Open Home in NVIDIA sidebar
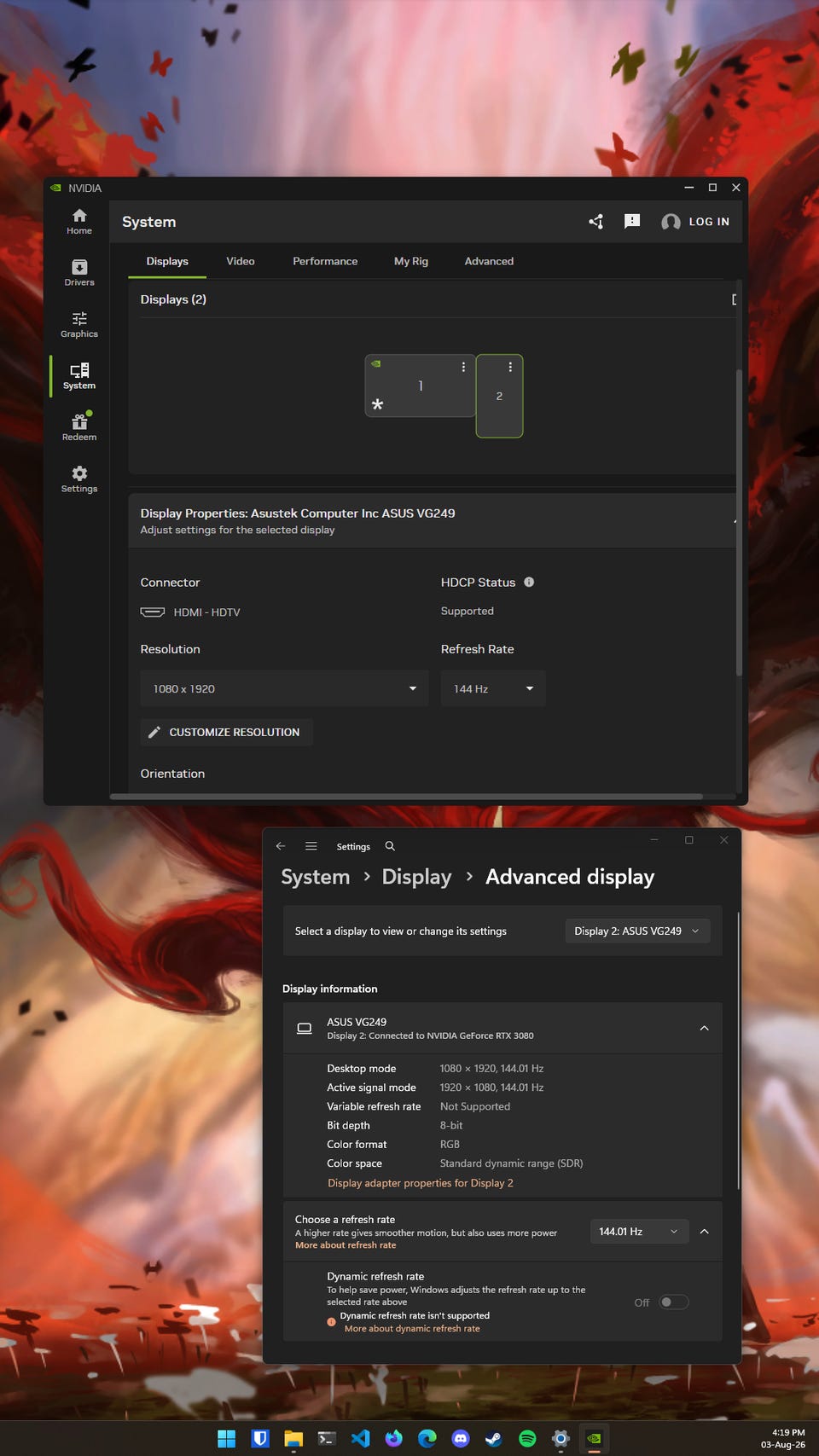Viewport: 819px width, 1456px height. click(x=79, y=222)
